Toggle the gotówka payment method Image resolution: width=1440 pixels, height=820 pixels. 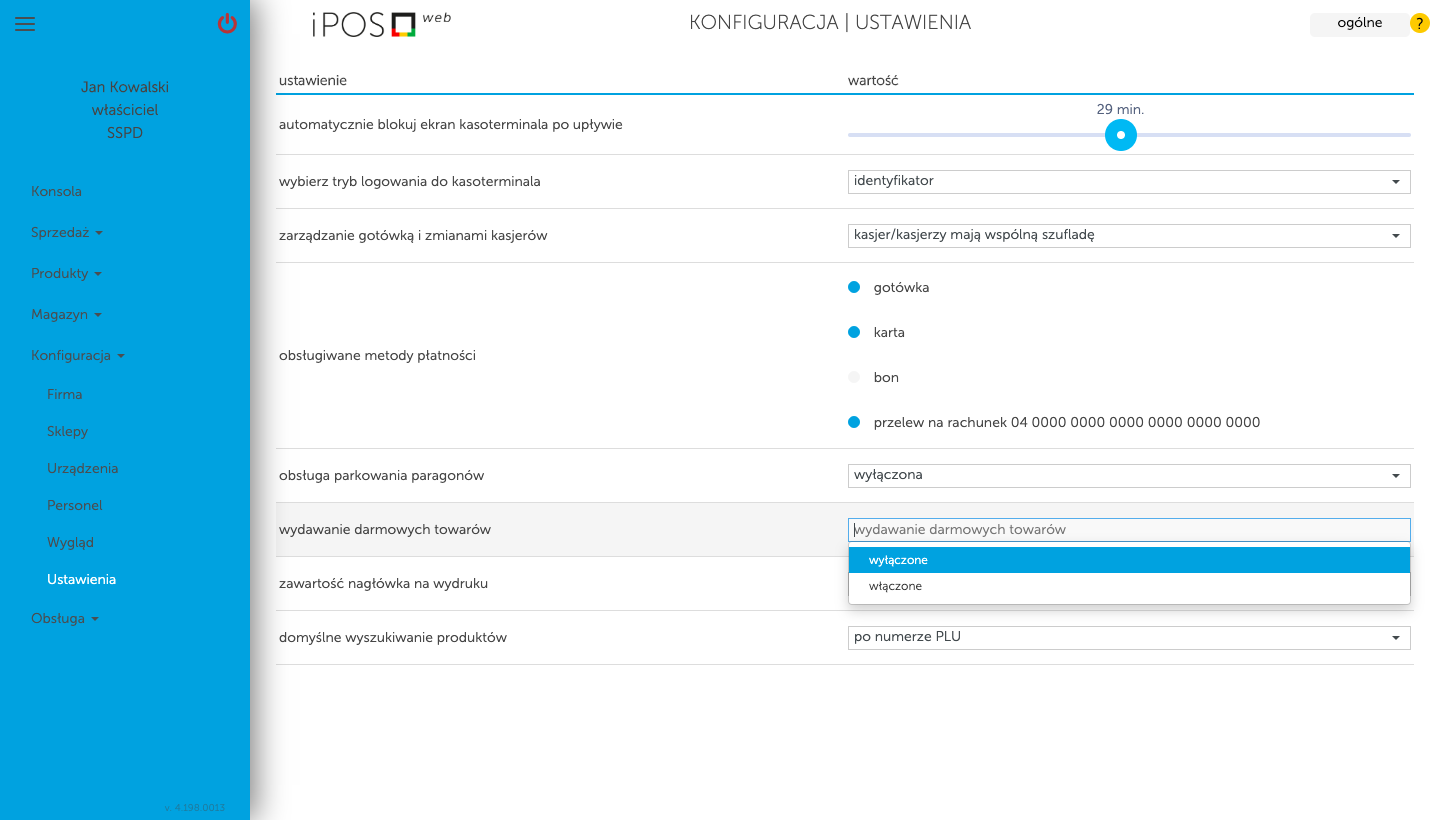[x=854, y=287]
